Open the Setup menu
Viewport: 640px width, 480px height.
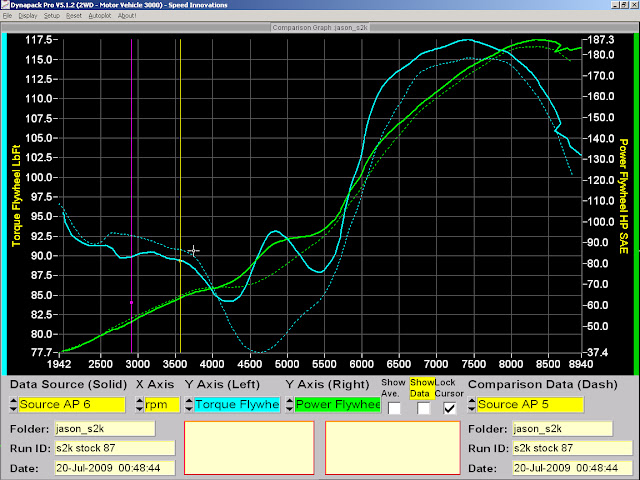coord(52,17)
